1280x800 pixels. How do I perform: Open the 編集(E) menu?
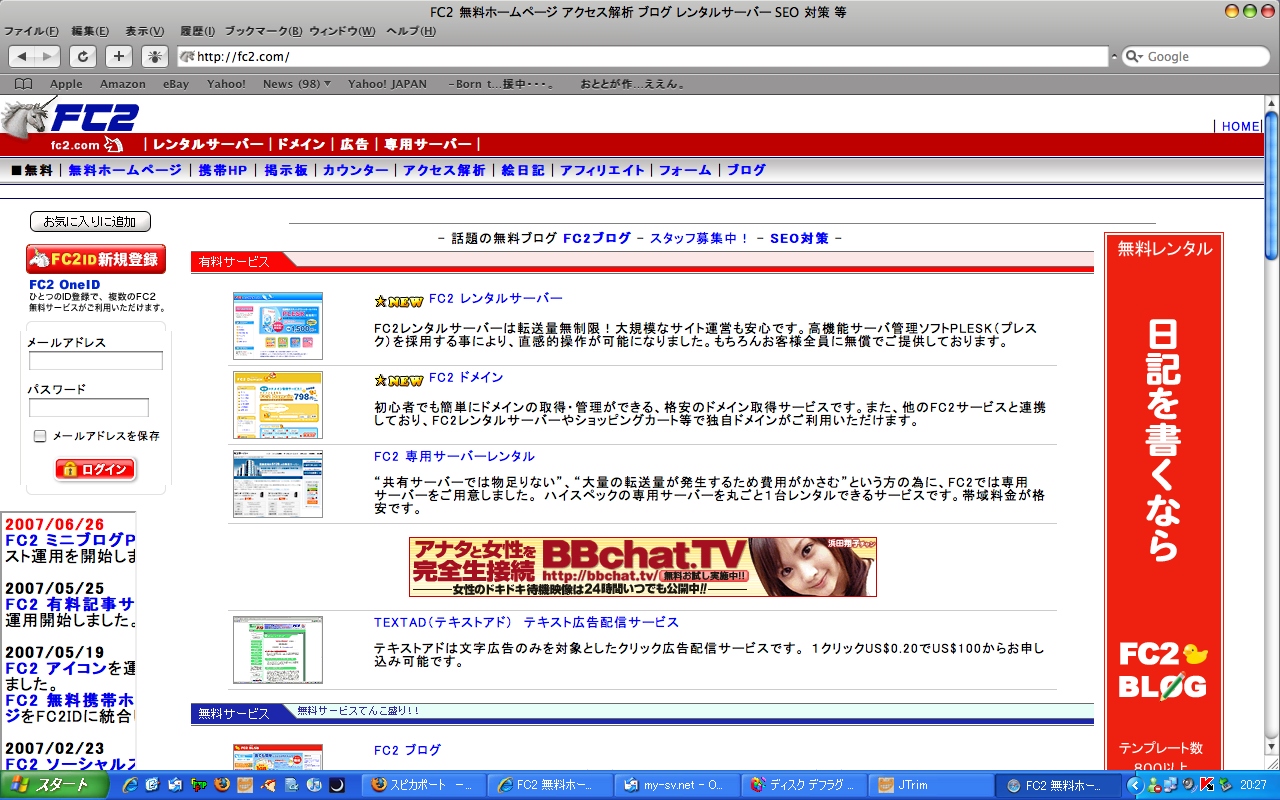pyautogui.click(x=91, y=31)
